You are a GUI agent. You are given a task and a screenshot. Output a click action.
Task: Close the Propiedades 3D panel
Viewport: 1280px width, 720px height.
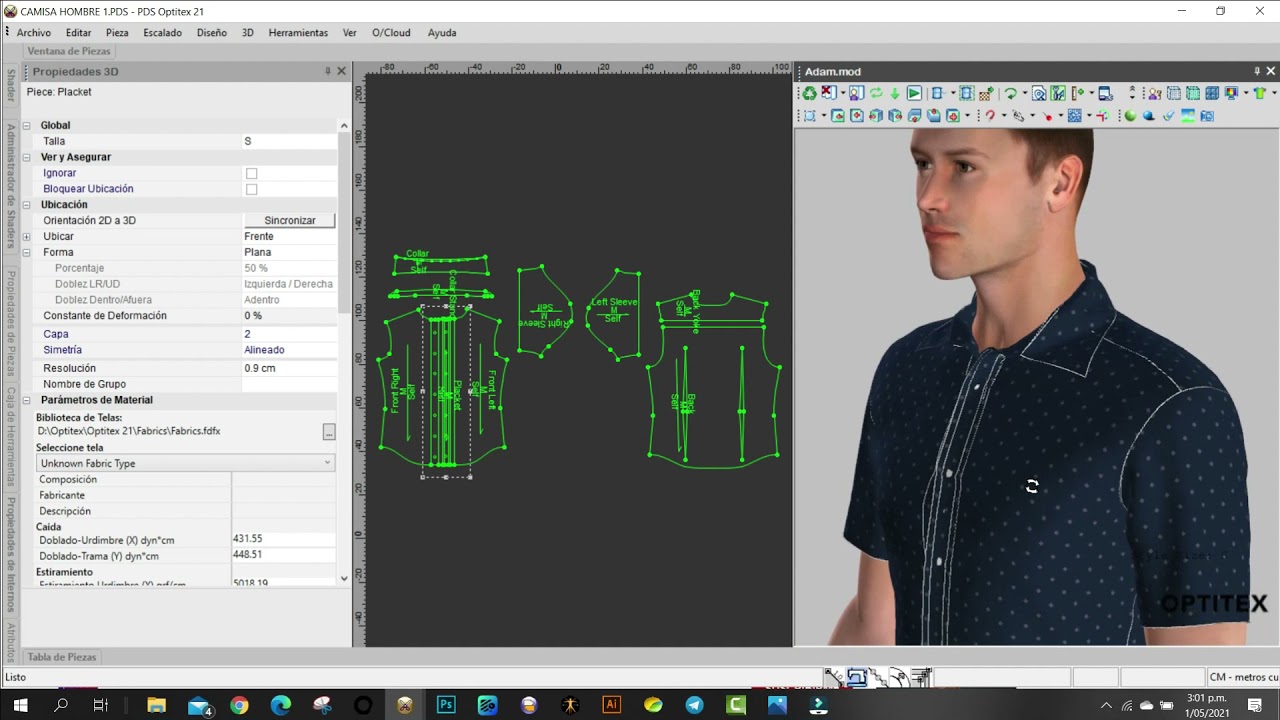click(341, 71)
